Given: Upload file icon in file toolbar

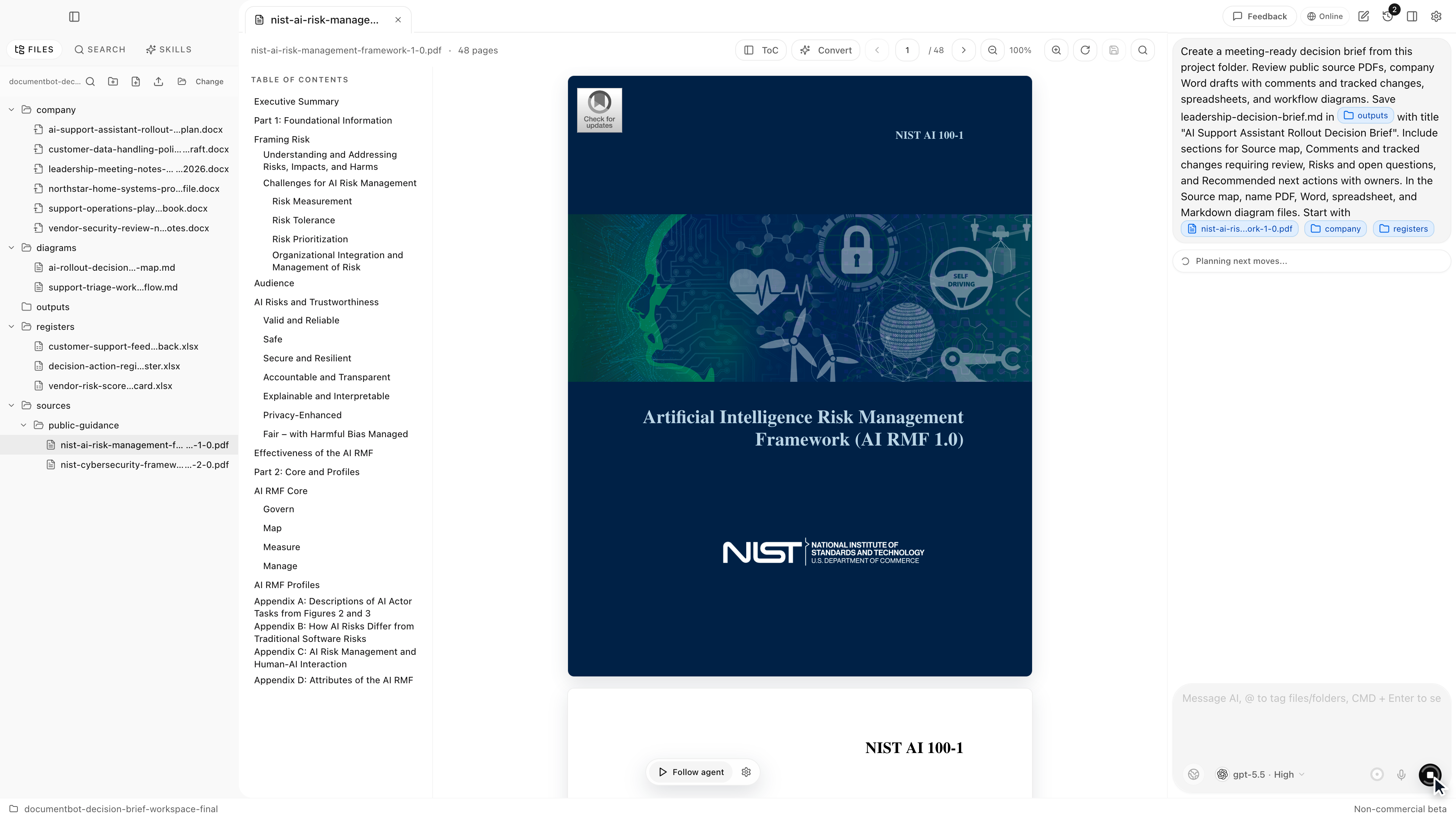Looking at the screenshot, I should pos(158,82).
